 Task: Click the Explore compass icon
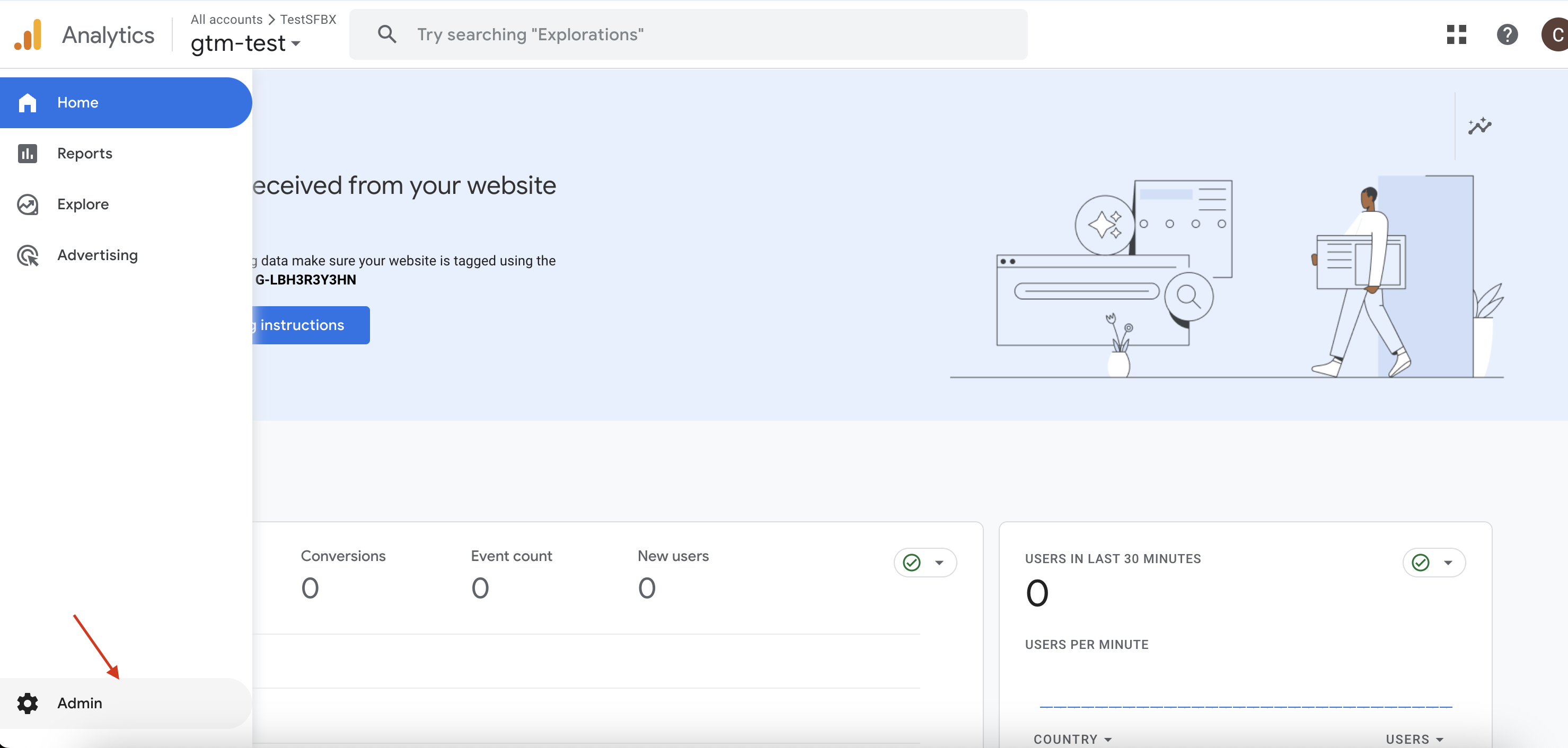pyautogui.click(x=28, y=204)
